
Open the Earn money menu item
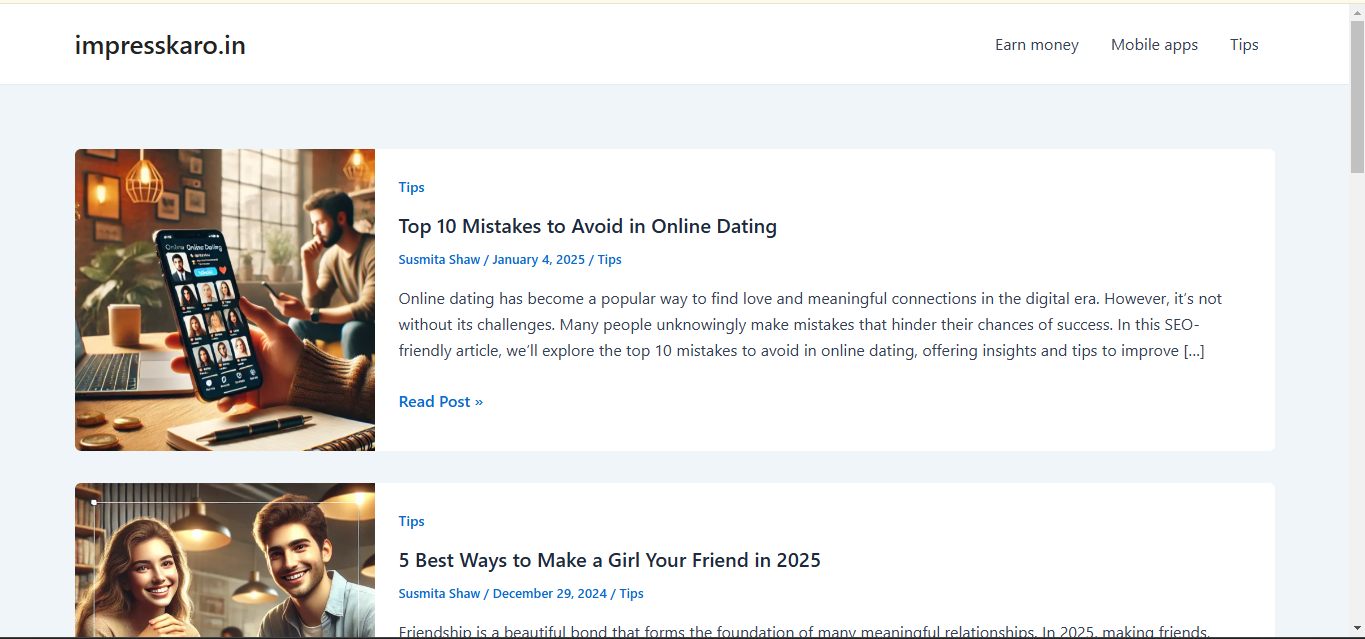click(x=1037, y=45)
